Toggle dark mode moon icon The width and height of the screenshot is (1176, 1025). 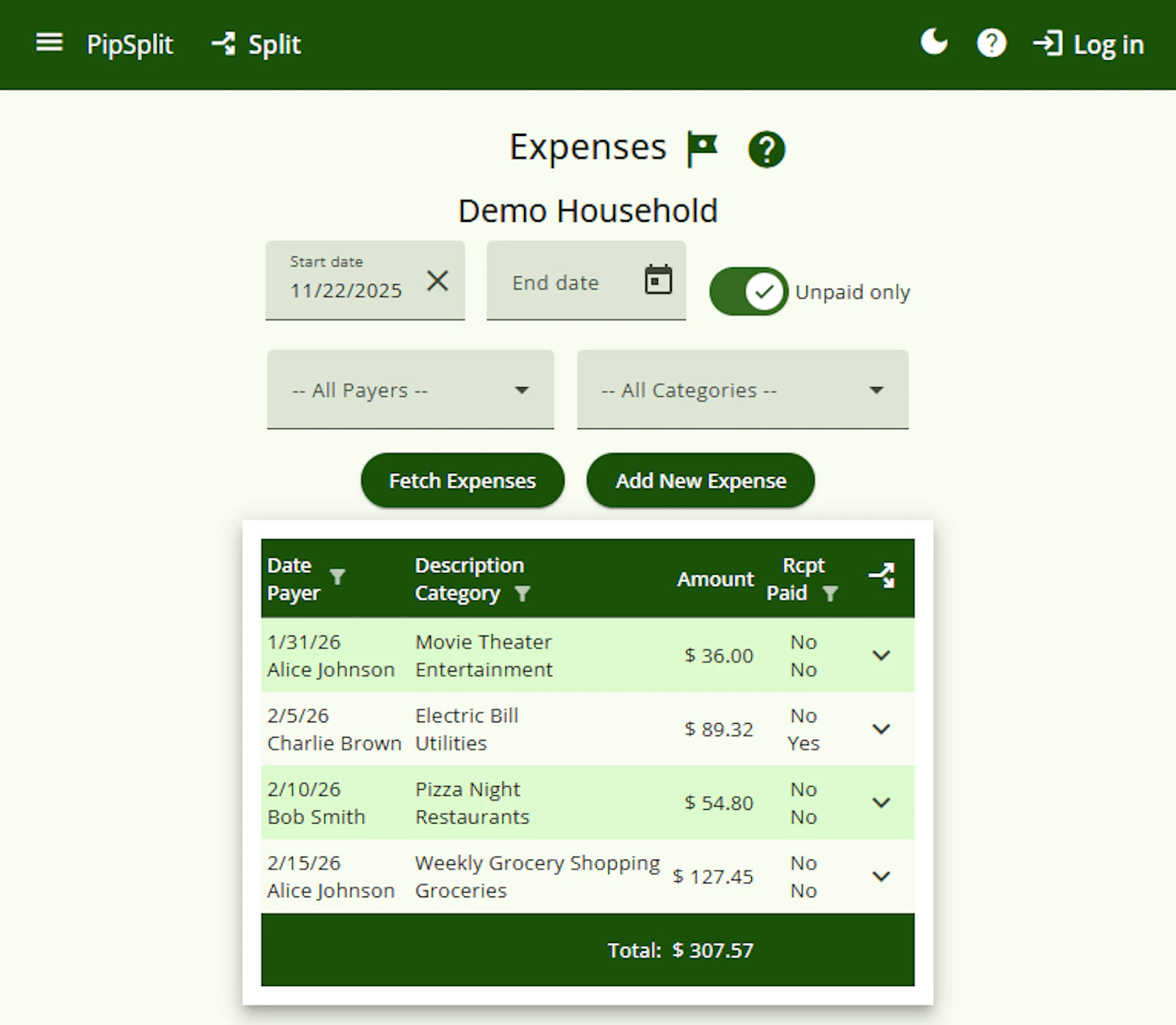(934, 43)
